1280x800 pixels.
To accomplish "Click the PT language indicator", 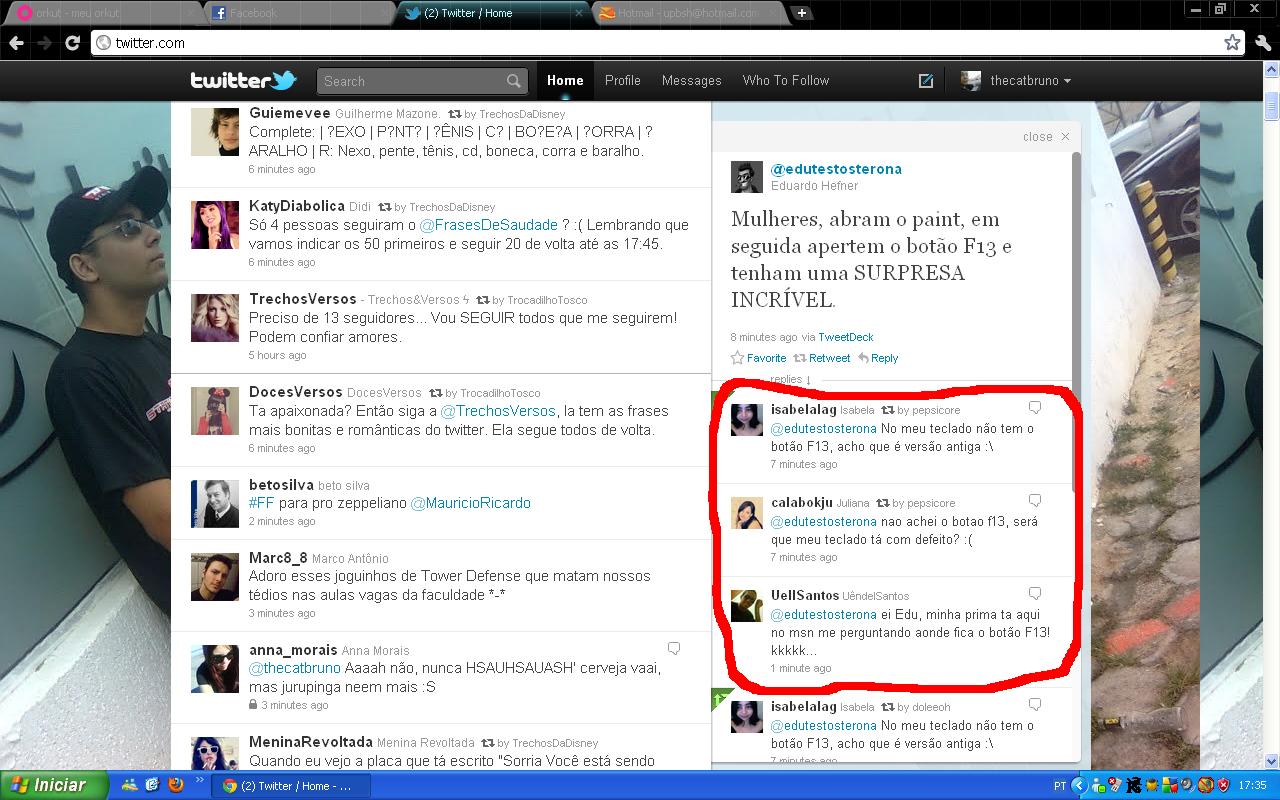I will 1060,786.
